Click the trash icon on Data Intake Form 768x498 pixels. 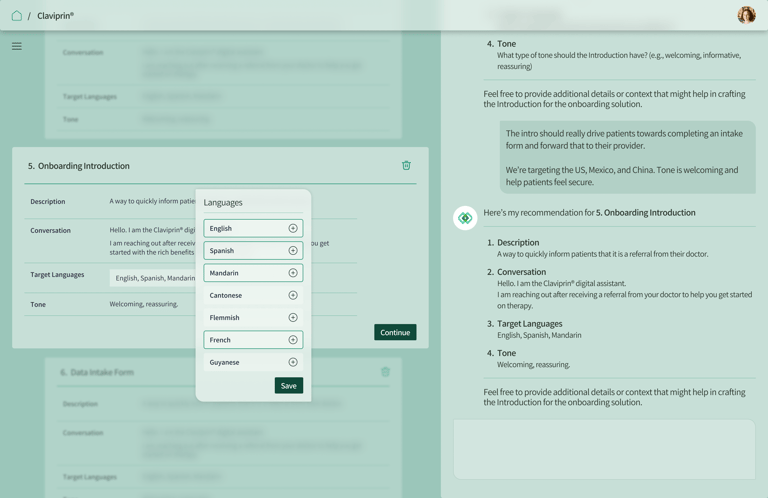[385, 372]
